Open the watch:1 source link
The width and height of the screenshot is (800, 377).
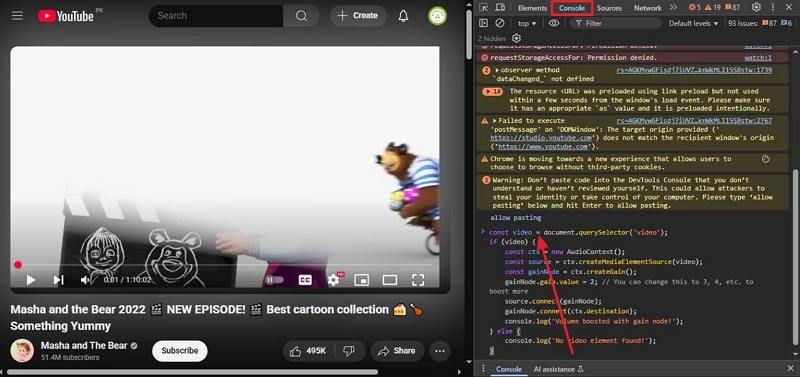tap(758, 58)
